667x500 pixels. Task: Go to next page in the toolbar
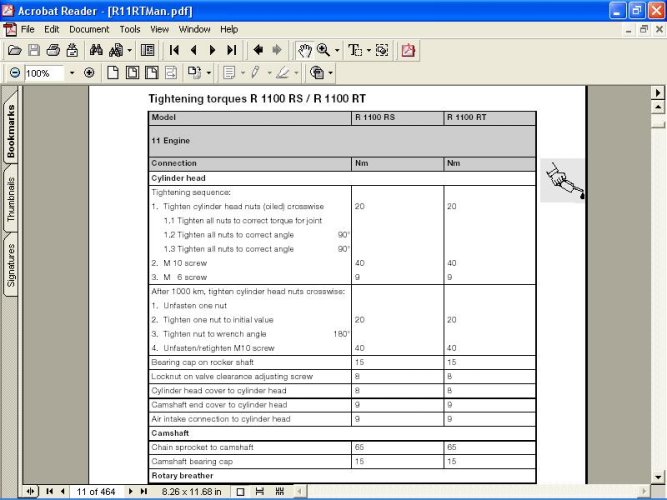212,50
